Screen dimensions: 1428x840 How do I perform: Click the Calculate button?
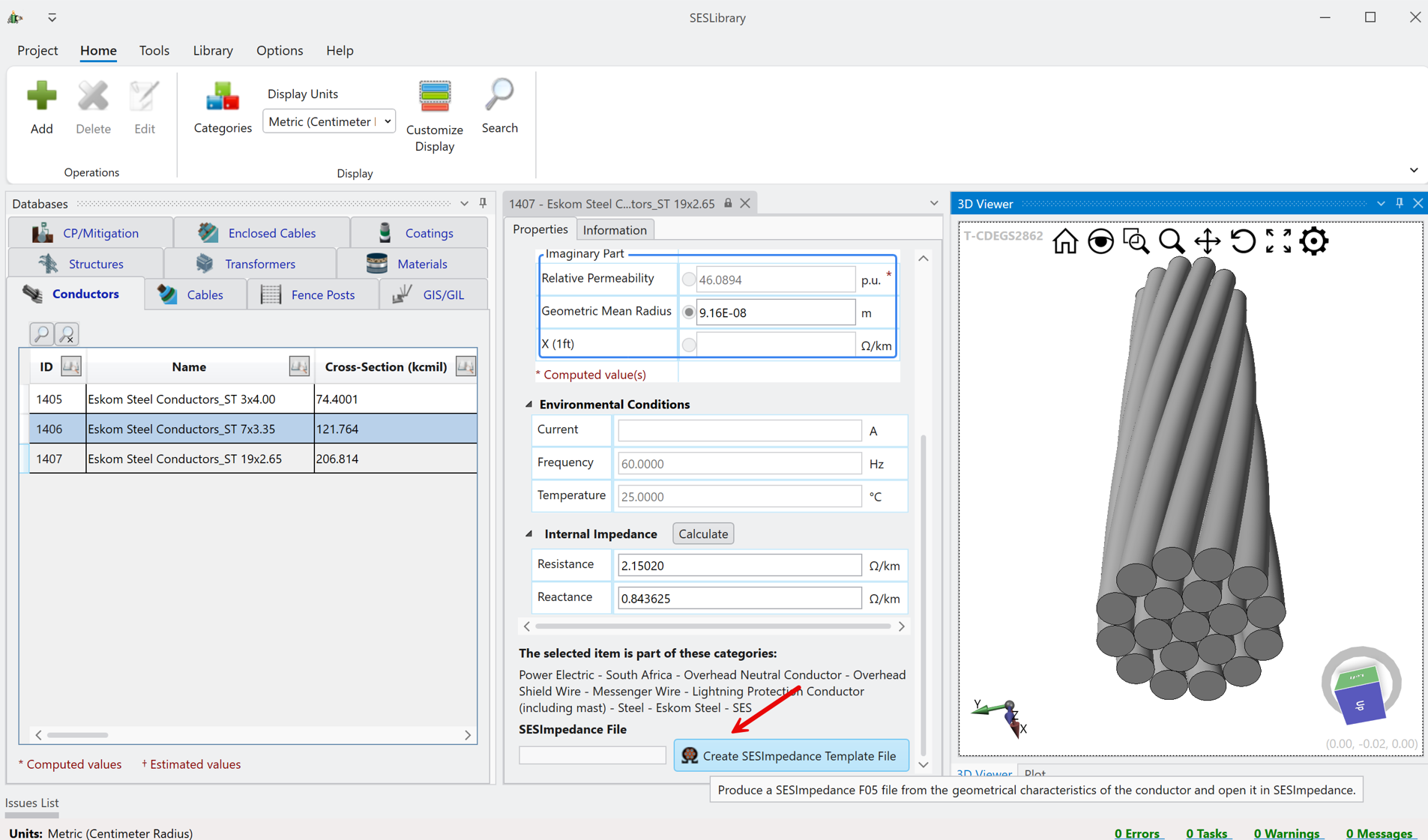(x=703, y=534)
